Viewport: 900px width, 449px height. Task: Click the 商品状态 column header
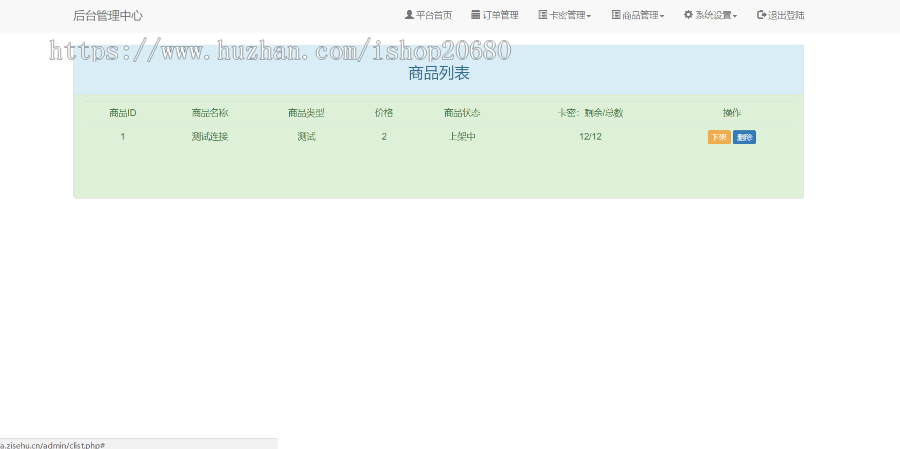coord(462,113)
